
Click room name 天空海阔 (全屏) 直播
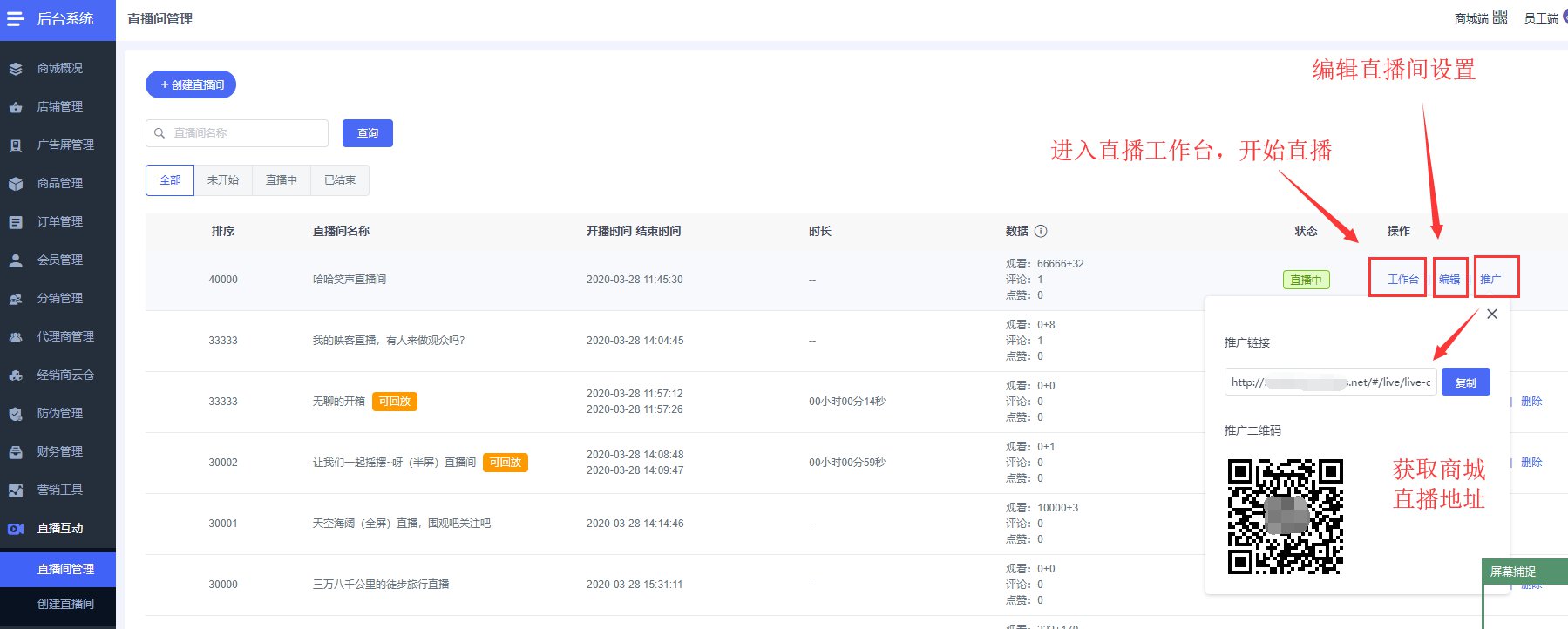[402, 524]
